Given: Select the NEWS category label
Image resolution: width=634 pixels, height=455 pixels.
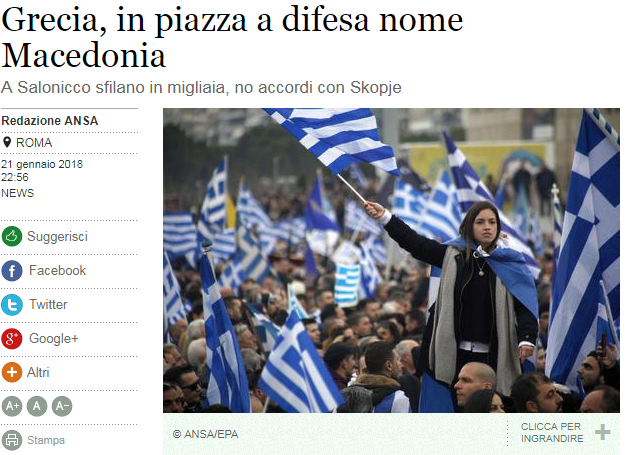Looking at the screenshot, I should pos(17,193).
